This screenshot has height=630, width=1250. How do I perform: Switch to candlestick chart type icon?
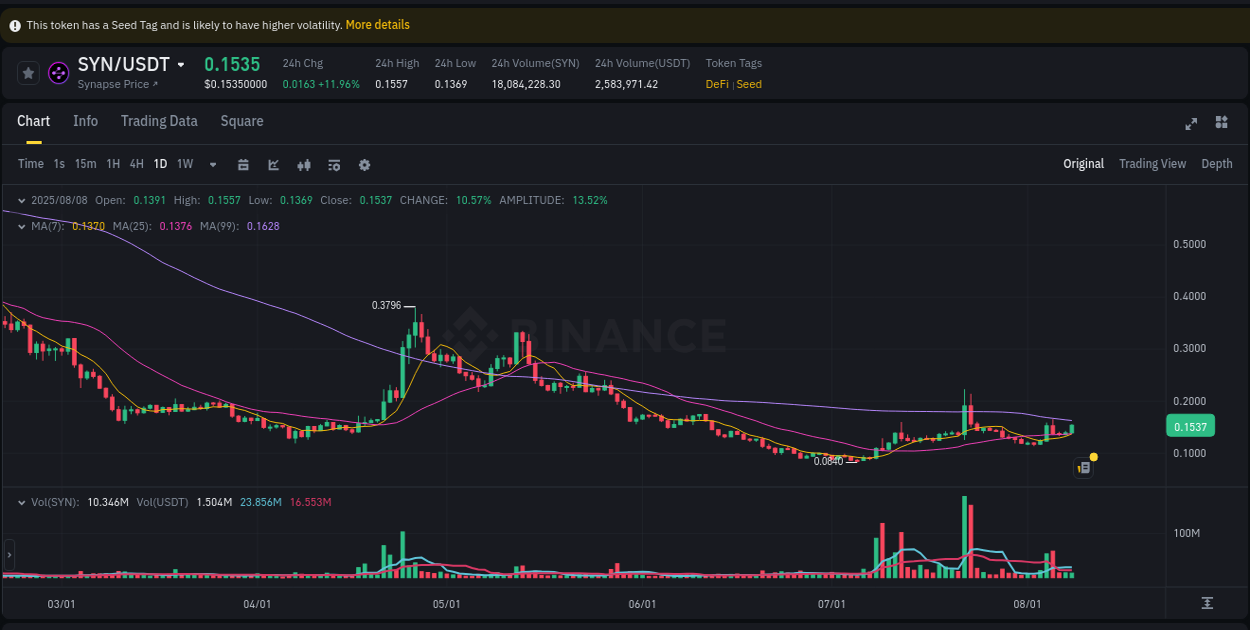point(304,164)
